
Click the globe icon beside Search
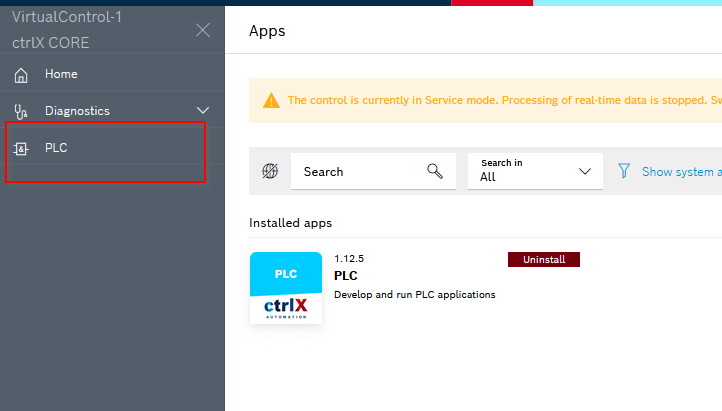pyautogui.click(x=270, y=171)
